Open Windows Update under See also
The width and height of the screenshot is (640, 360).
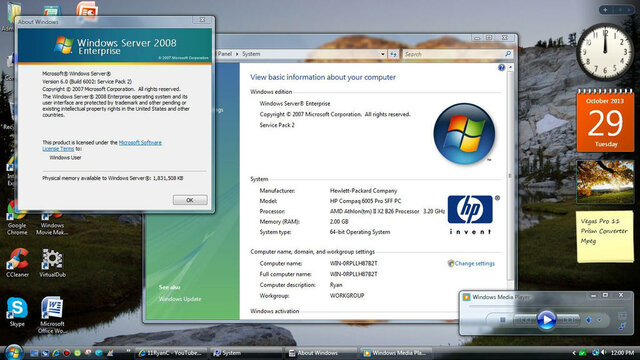(180, 299)
